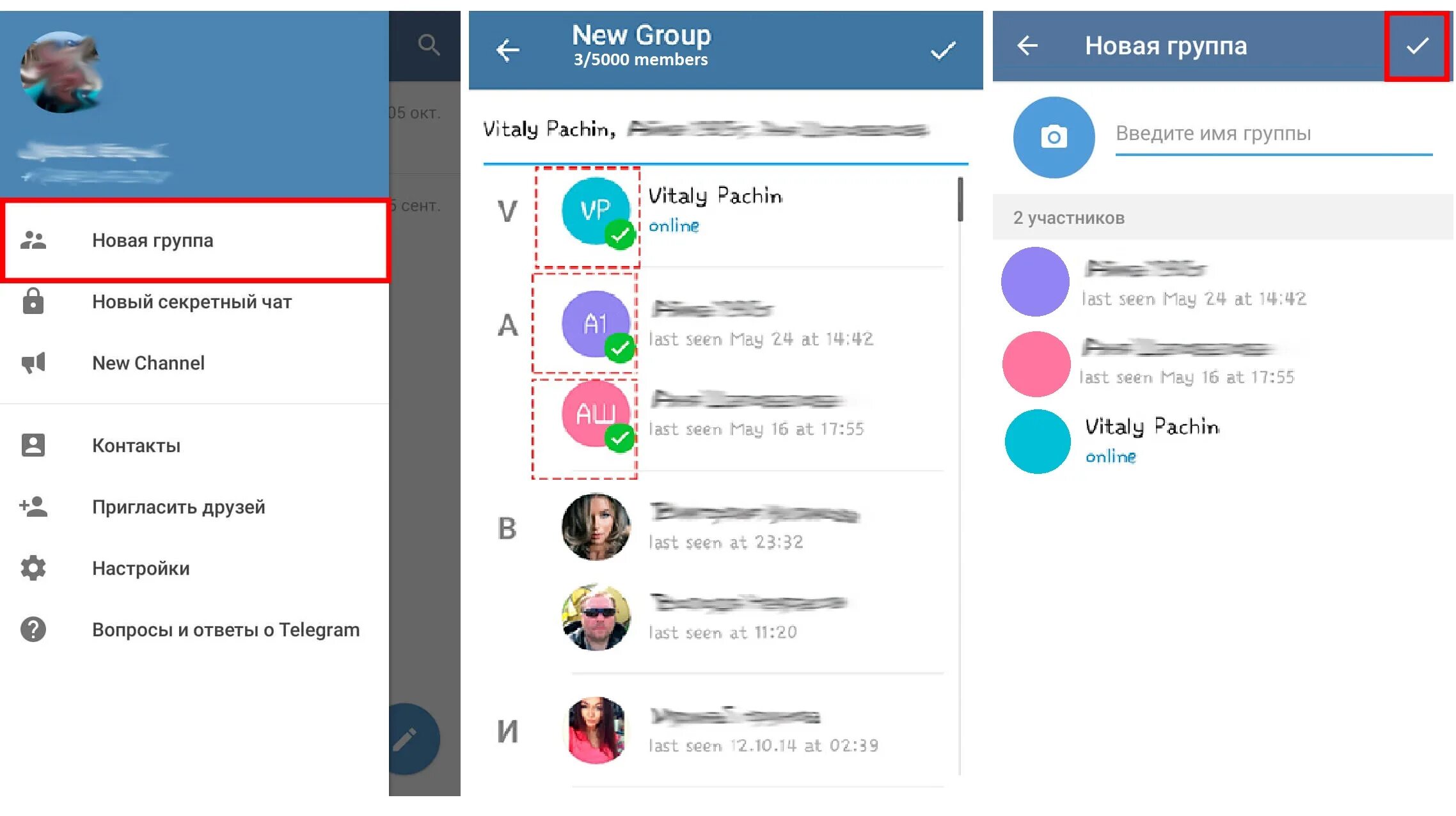Click the group name input field
1456x816 pixels.
pos(1269,133)
